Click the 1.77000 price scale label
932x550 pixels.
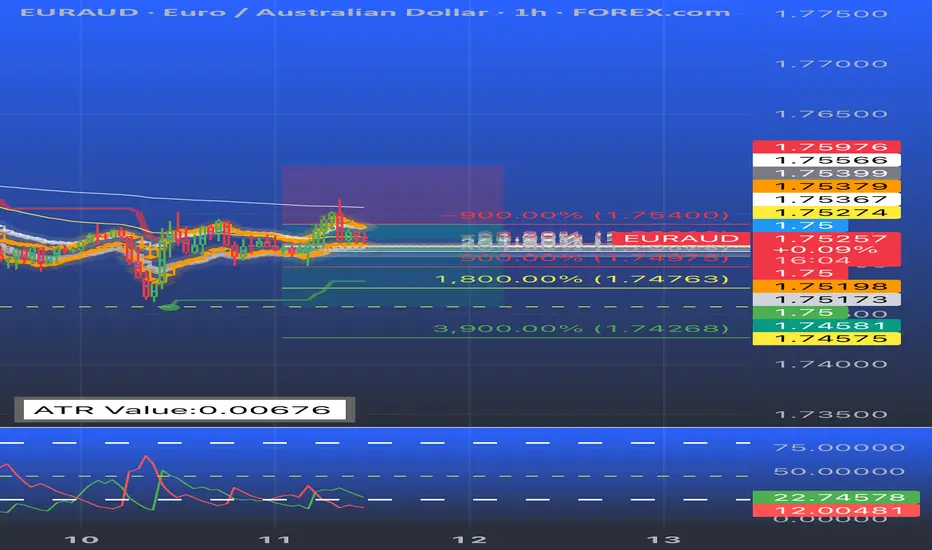(832, 64)
